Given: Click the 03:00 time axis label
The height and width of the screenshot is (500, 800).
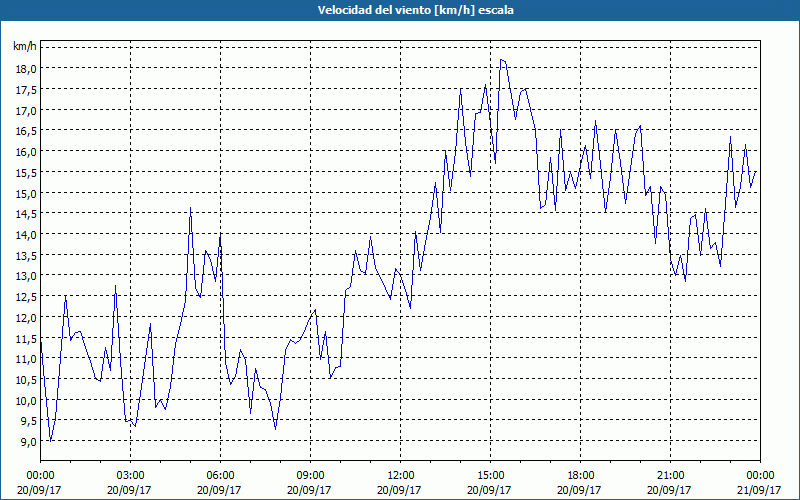Looking at the screenshot, I should click(x=131, y=476).
